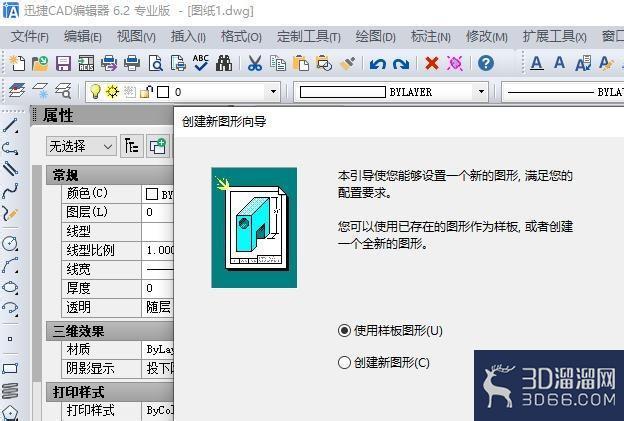624x421 pixels.
Task: Click the quick select icon in Properties
Action: [132, 146]
